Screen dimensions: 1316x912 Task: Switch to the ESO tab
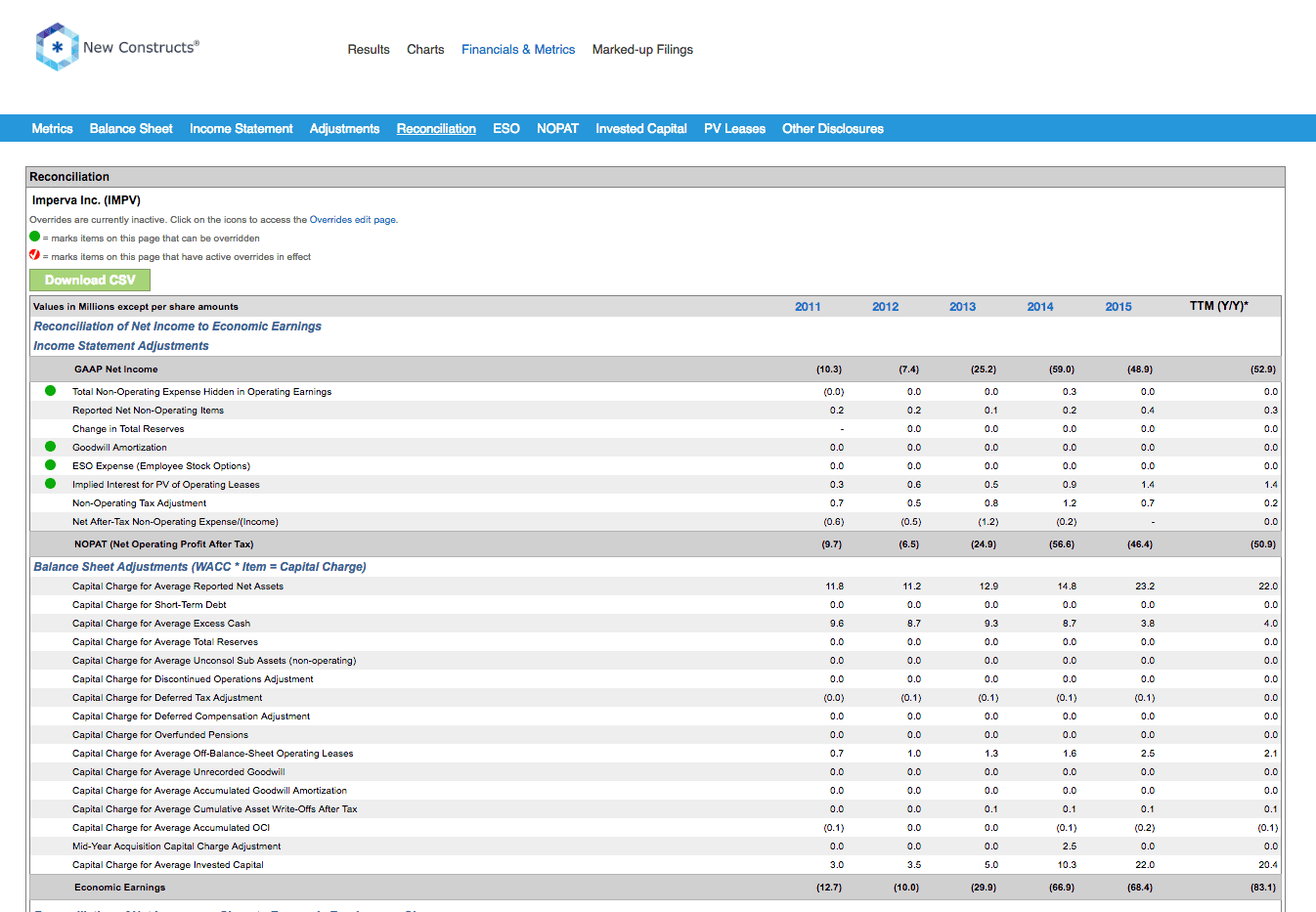click(506, 129)
